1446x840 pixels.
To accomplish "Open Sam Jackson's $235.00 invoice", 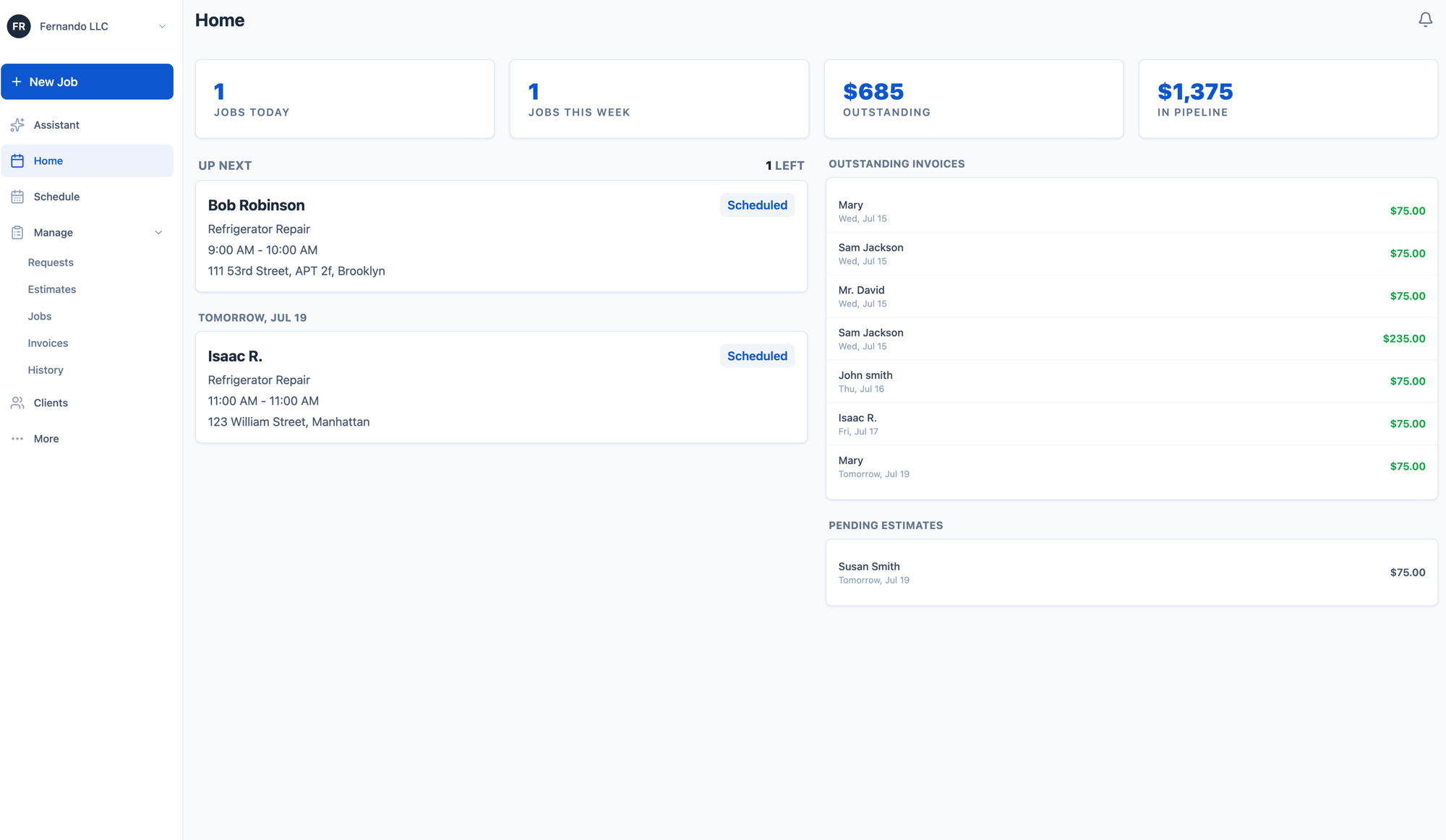I will pyautogui.click(x=1131, y=339).
